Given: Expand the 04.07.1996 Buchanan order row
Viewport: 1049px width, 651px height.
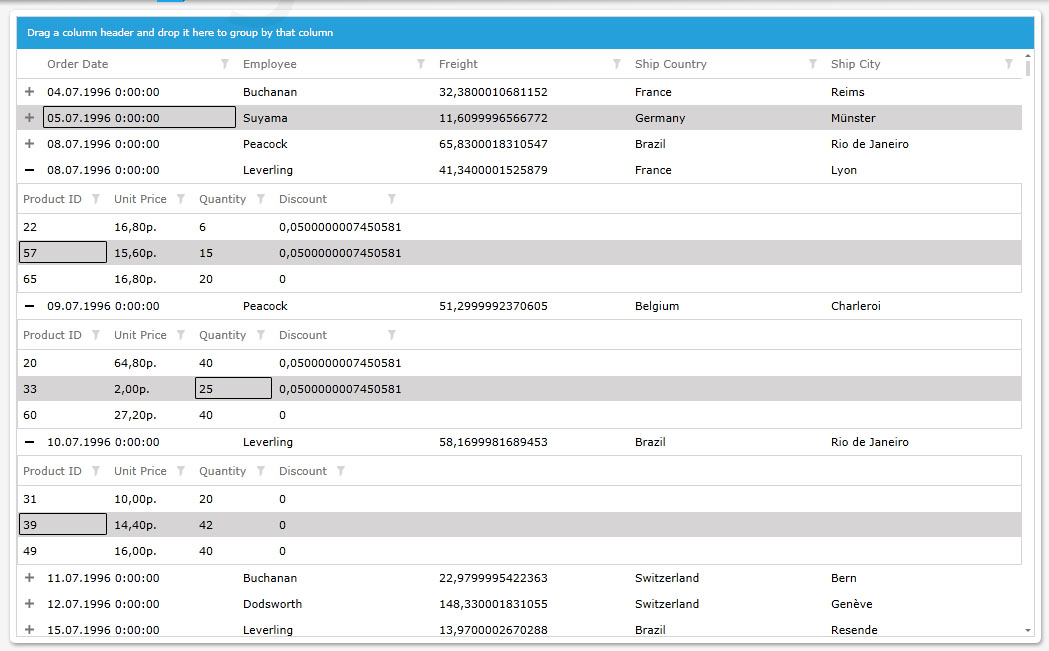Looking at the screenshot, I should pyautogui.click(x=29, y=92).
